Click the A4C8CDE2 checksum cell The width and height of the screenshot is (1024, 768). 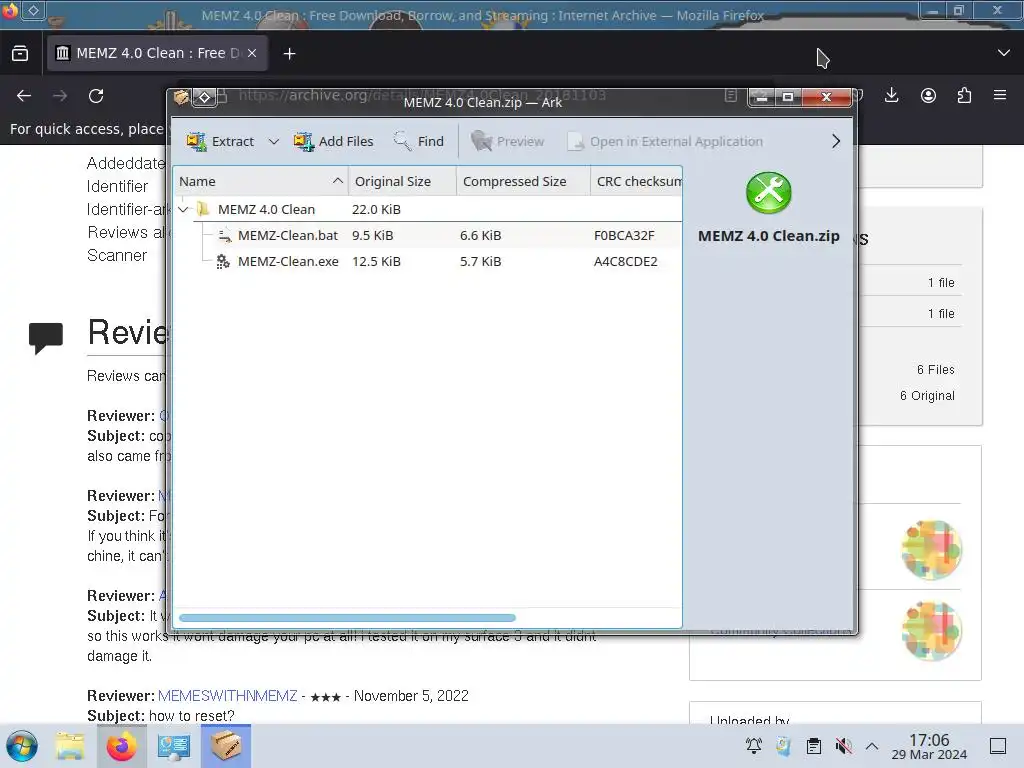(626, 261)
